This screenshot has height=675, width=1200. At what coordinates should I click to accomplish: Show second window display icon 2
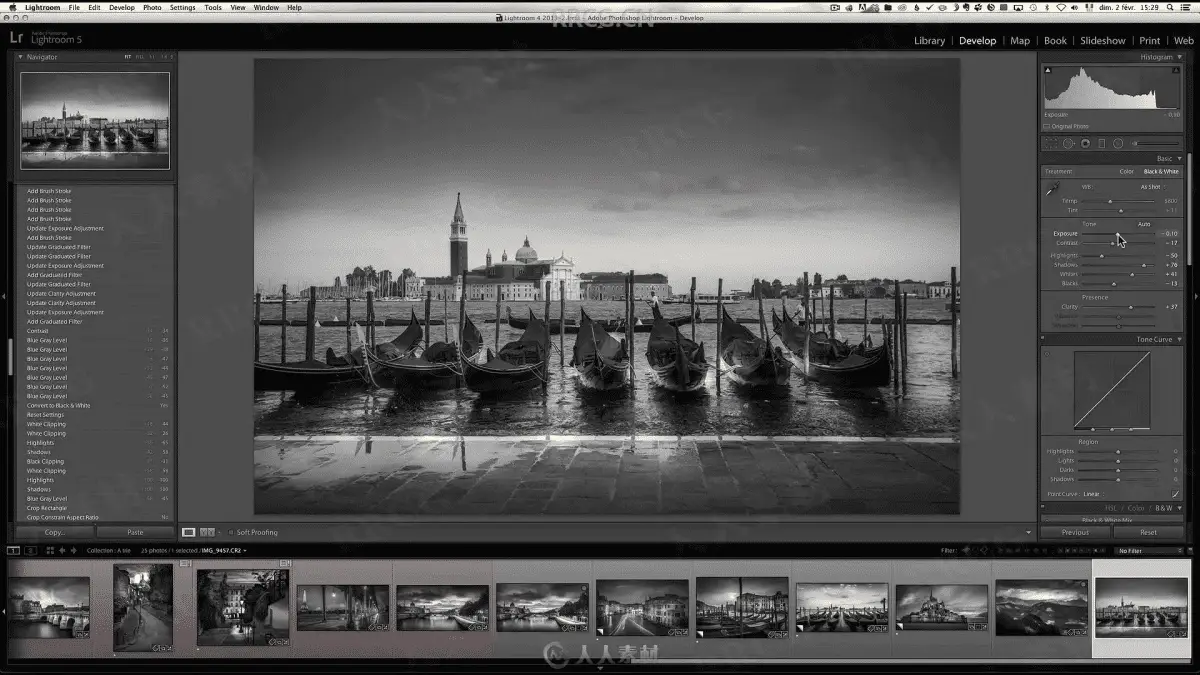30,550
